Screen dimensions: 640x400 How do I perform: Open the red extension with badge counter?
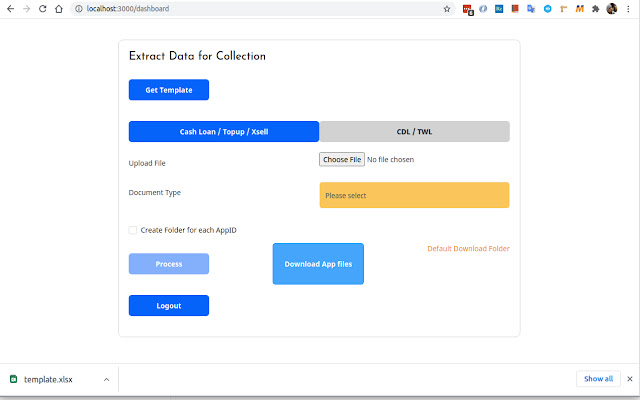pyautogui.click(x=468, y=9)
